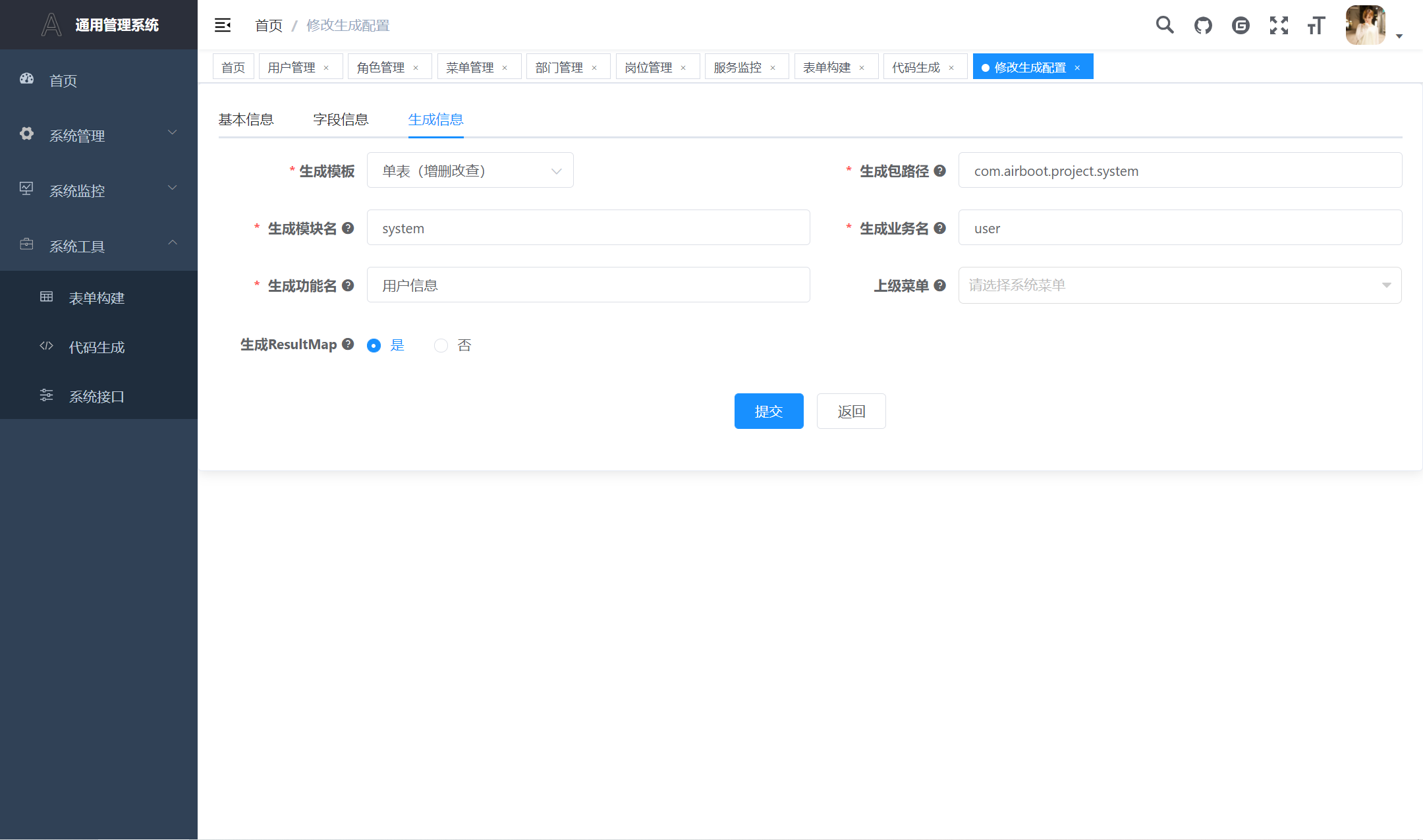
Task: Click the 代码生成 code icon
Action: coord(46,346)
